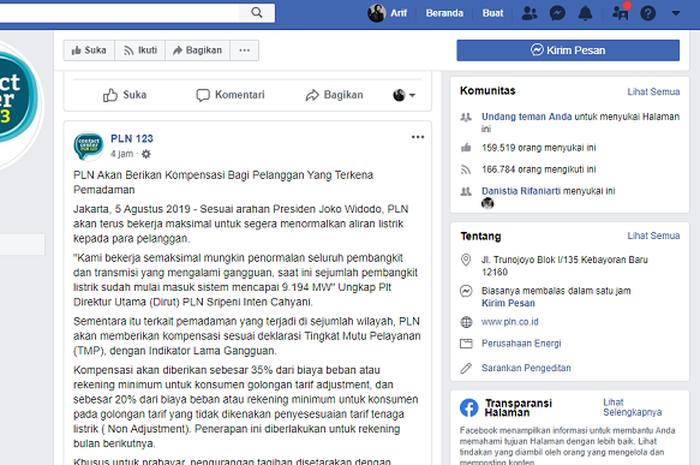Image resolution: width=700 pixels, height=465 pixels.
Task: Open www.pln.co.id website link
Action: point(510,322)
